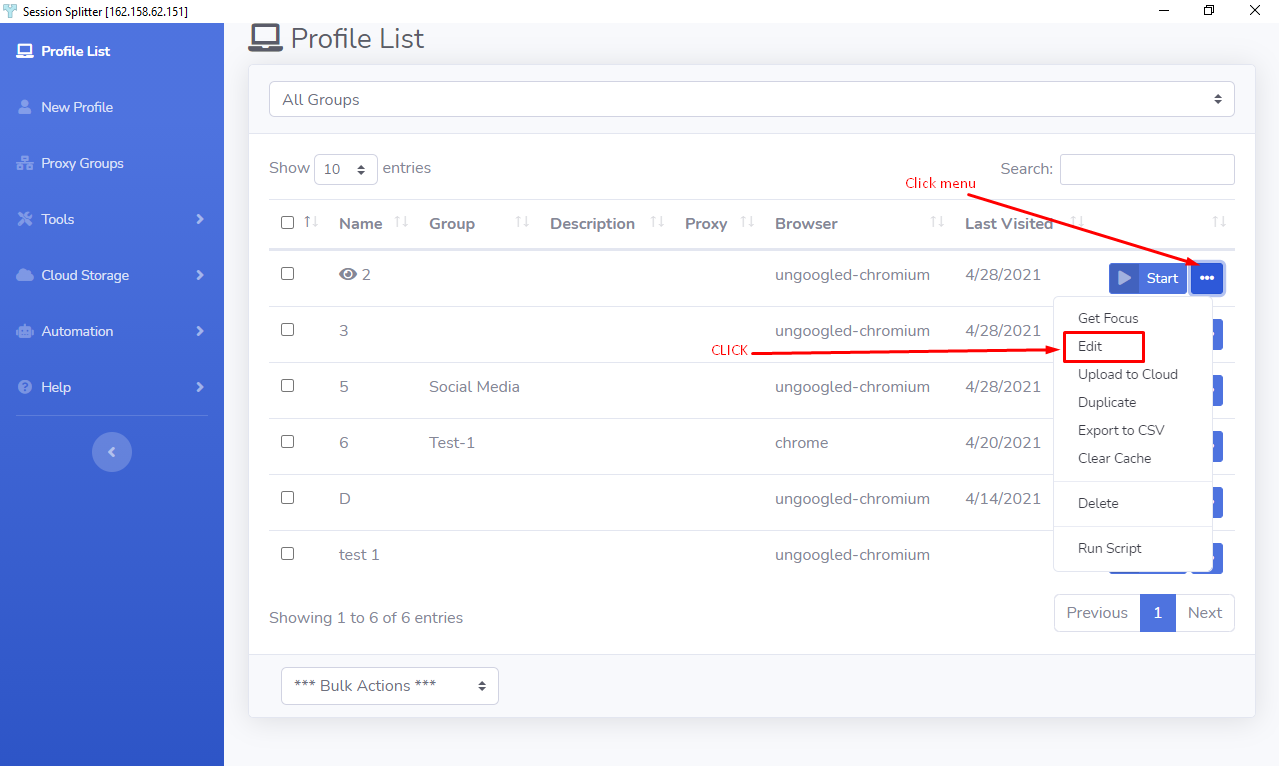Tick the select-all checkbox in table header
The image size is (1279, 766).
tap(288, 222)
